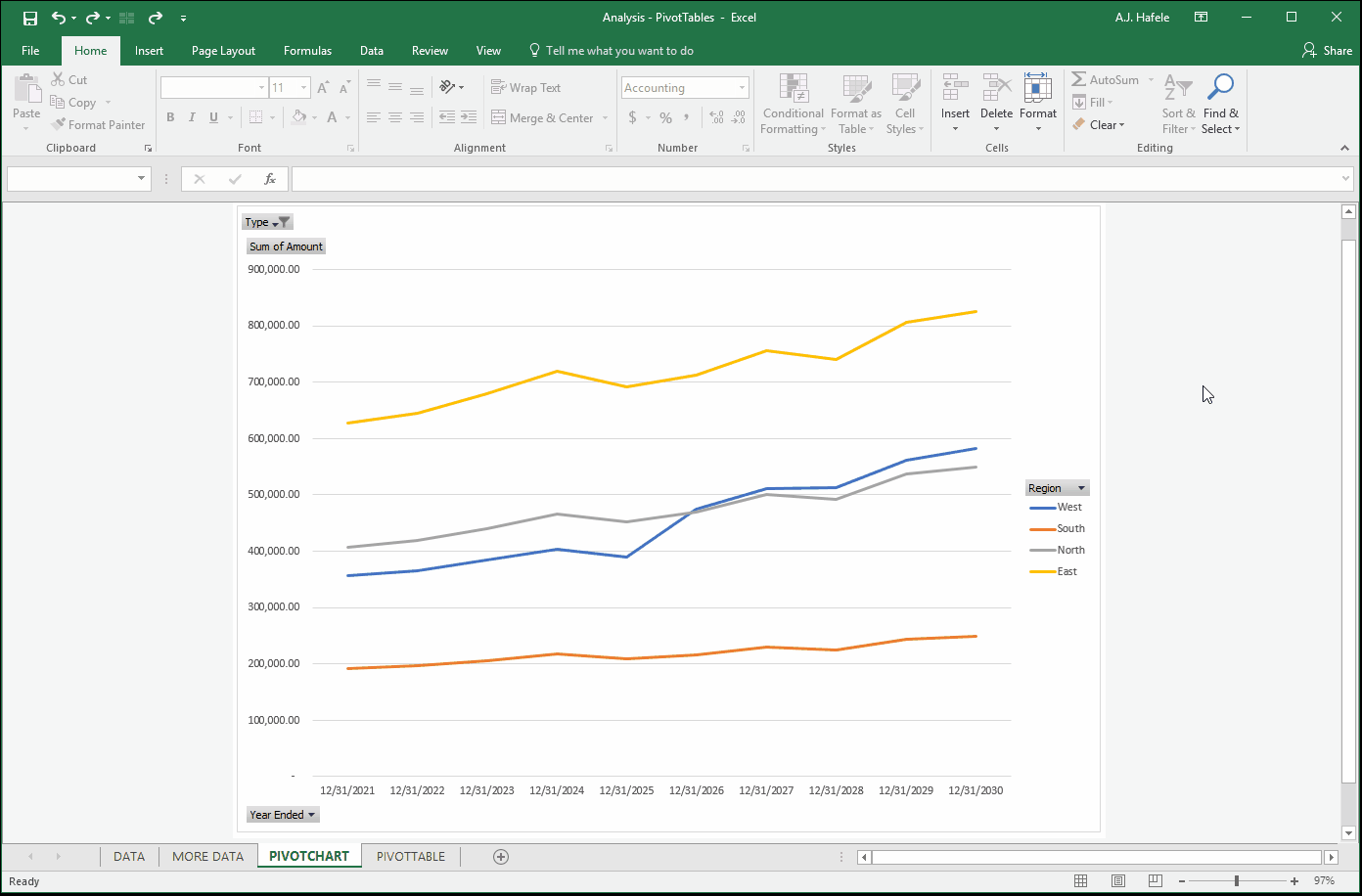The width and height of the screenshot is (1362, 896).
Task: Switch to the Data ribbon tab
Action: 371,51
